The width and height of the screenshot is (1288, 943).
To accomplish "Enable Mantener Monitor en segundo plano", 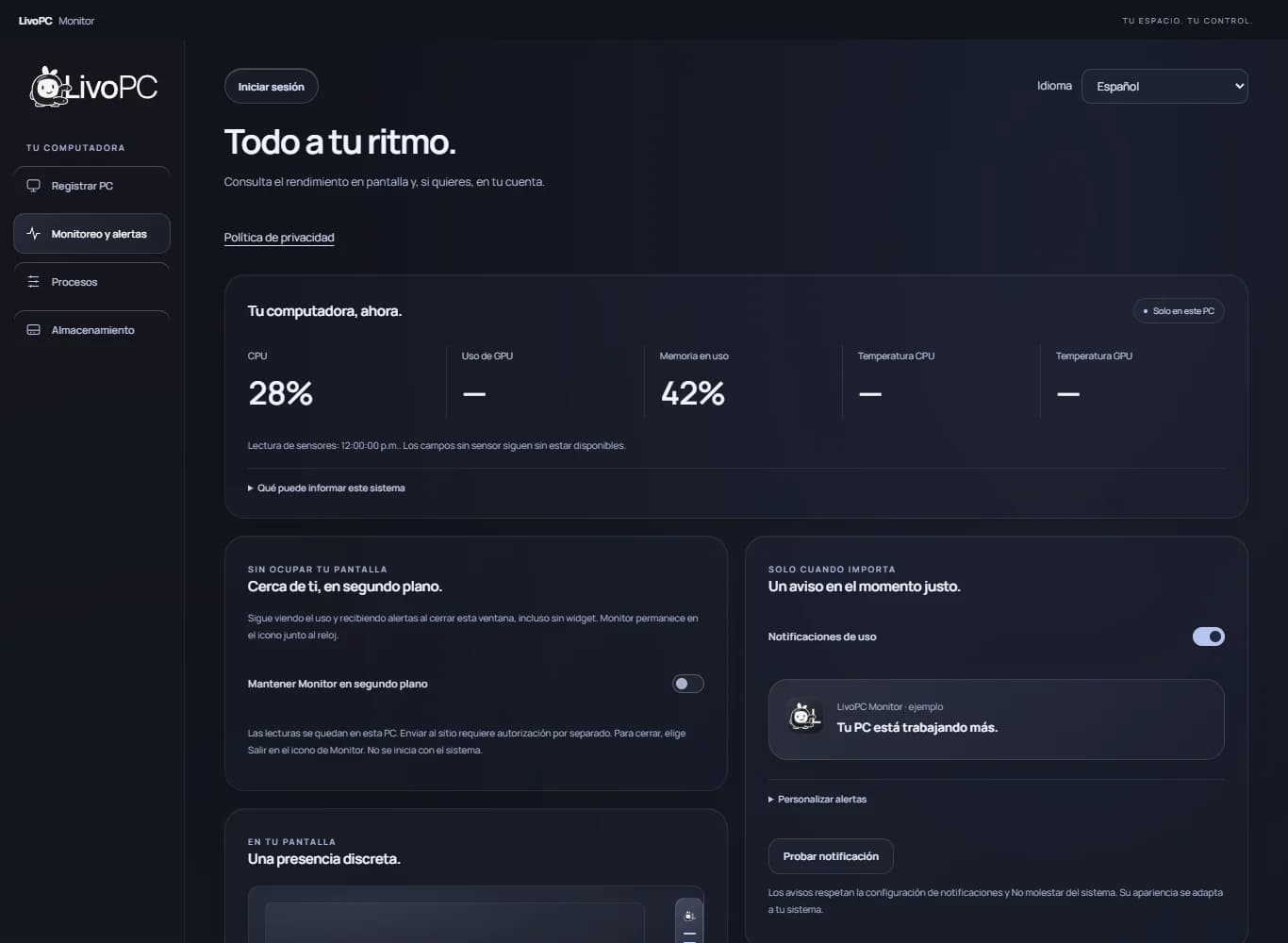I will coord(688,684).
